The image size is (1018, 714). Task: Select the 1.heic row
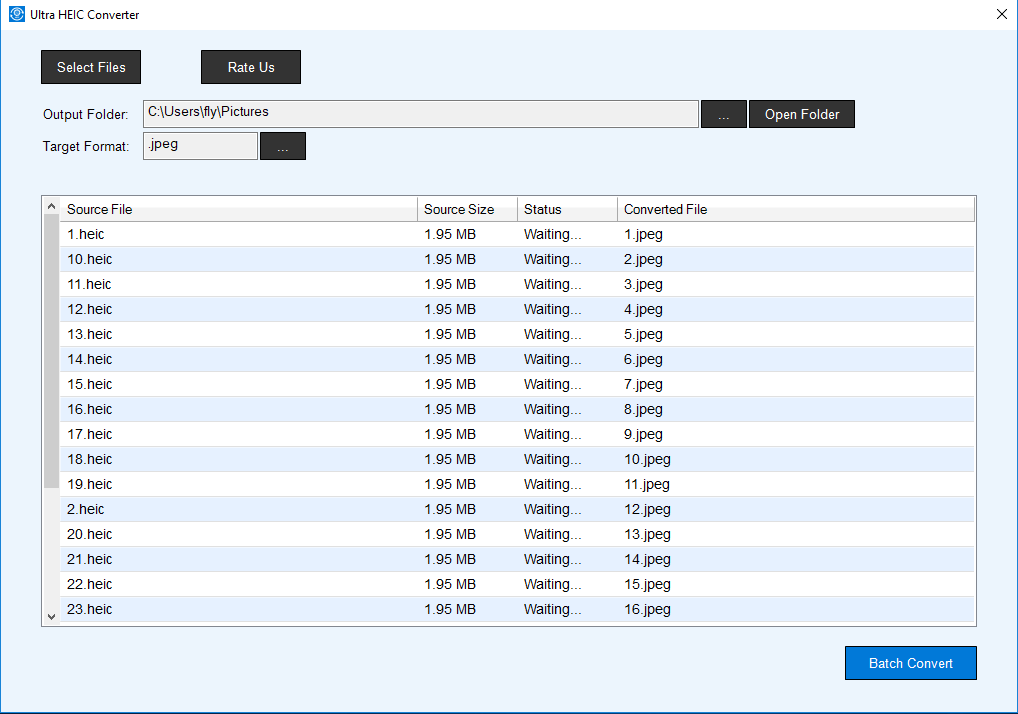(517, 234)
